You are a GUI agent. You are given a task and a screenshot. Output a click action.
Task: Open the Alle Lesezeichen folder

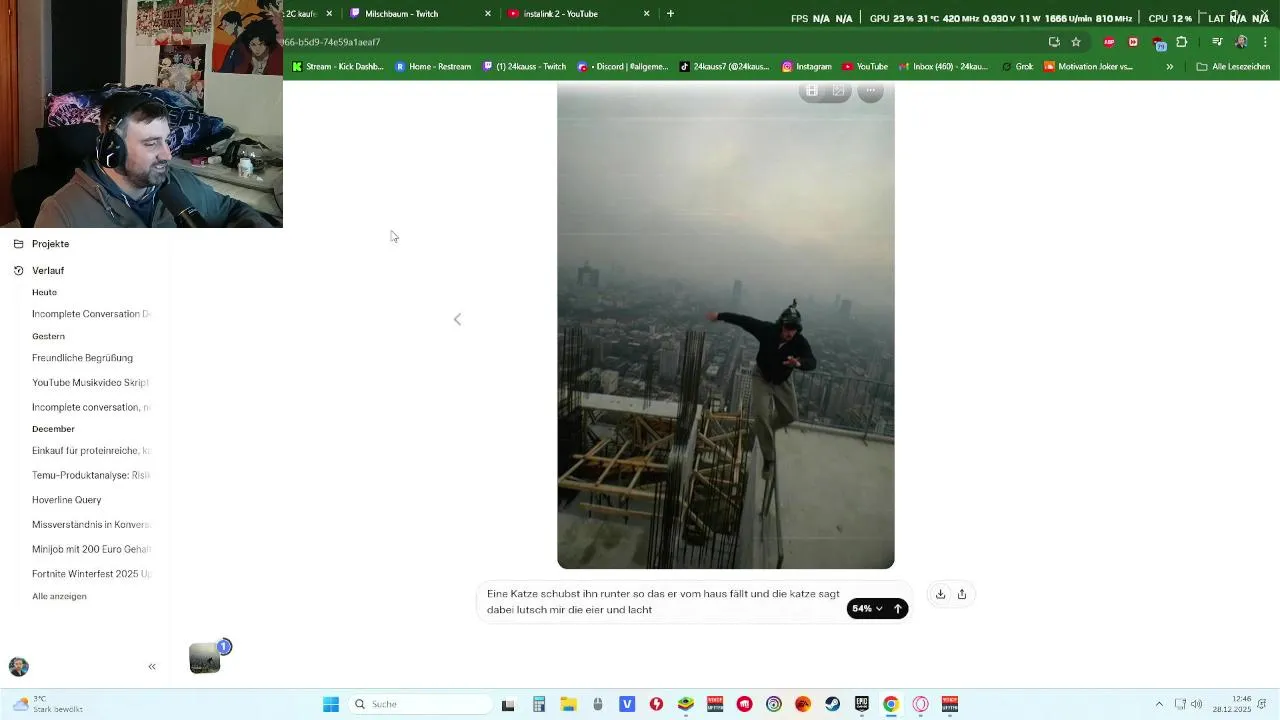click(x=1233, y=67)
